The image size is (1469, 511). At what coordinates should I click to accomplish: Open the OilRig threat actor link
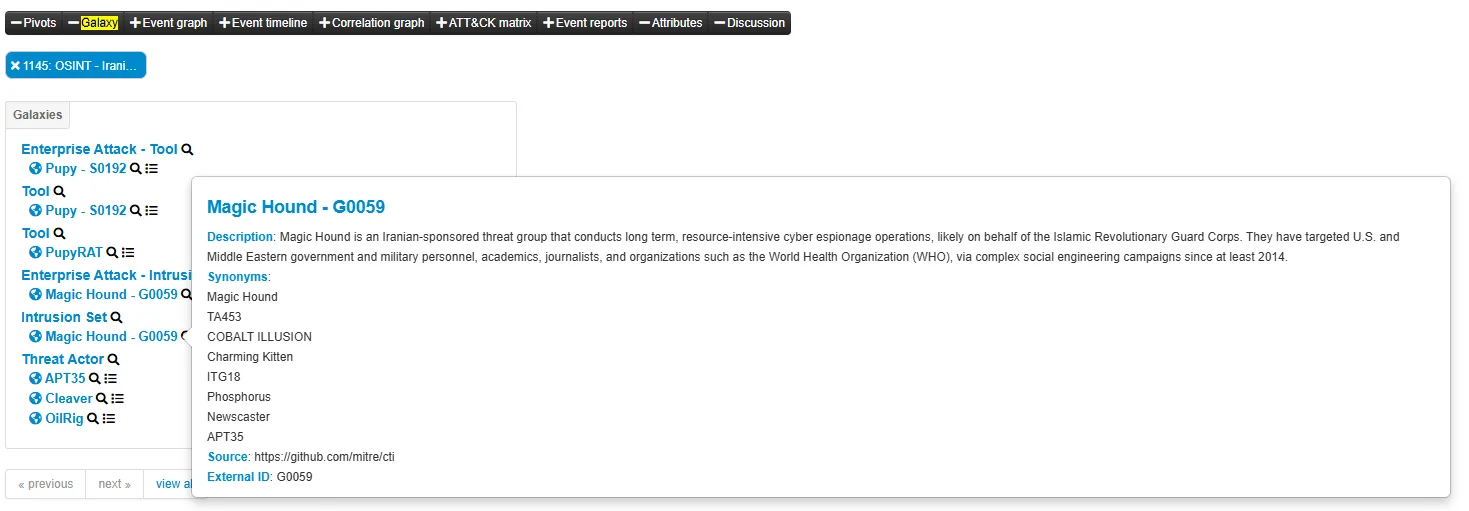pyautogui.click(x=64, y=419)
